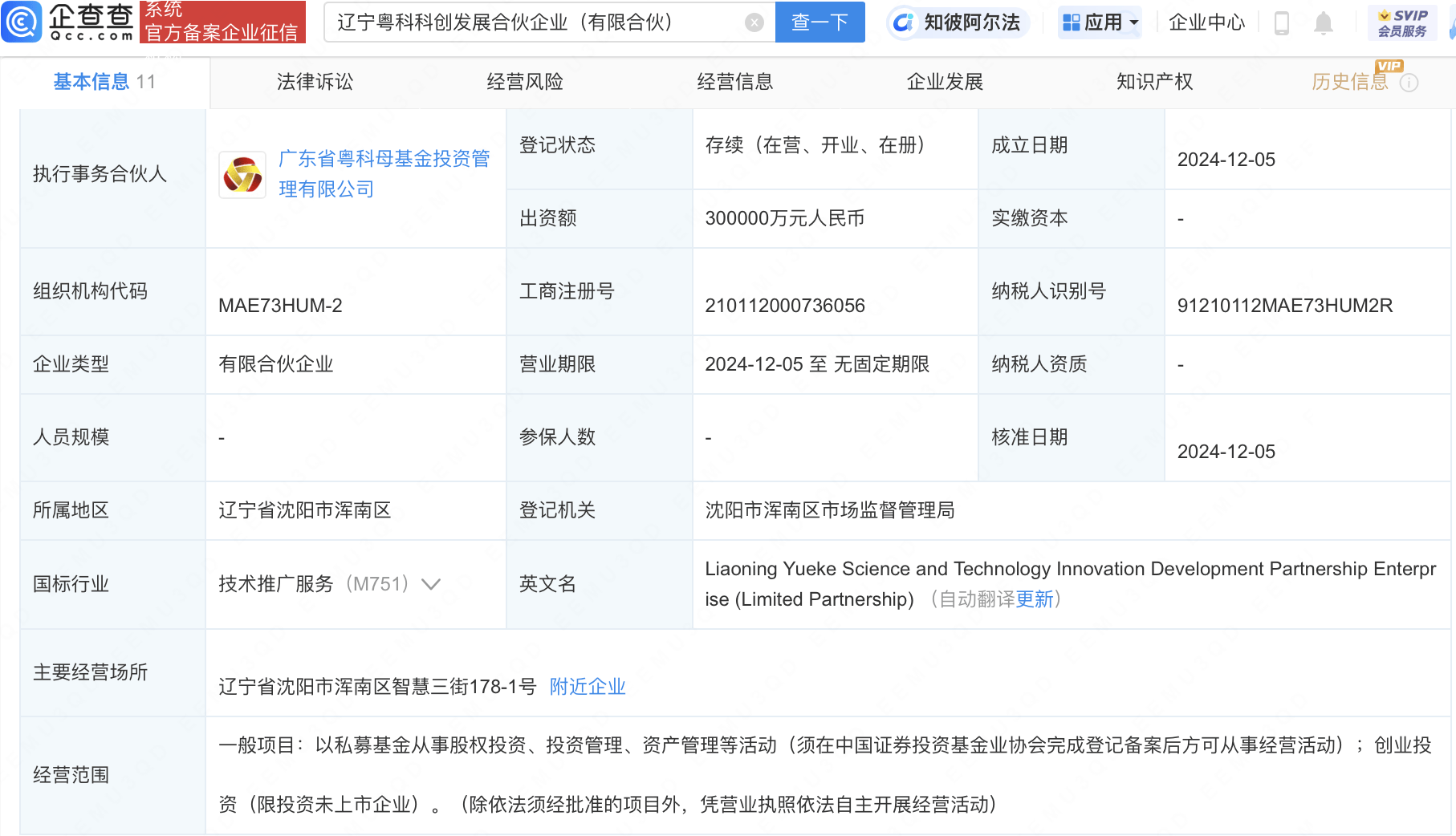
Task: Open 企业中心 link
Action: point(1206,22)
